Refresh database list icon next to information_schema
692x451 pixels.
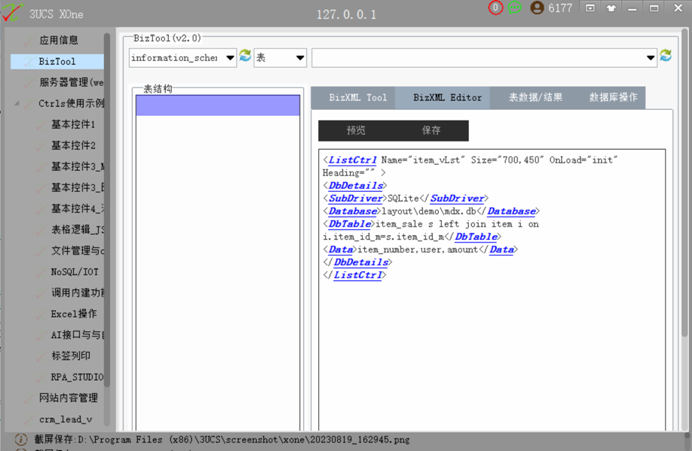coord(245,56)
